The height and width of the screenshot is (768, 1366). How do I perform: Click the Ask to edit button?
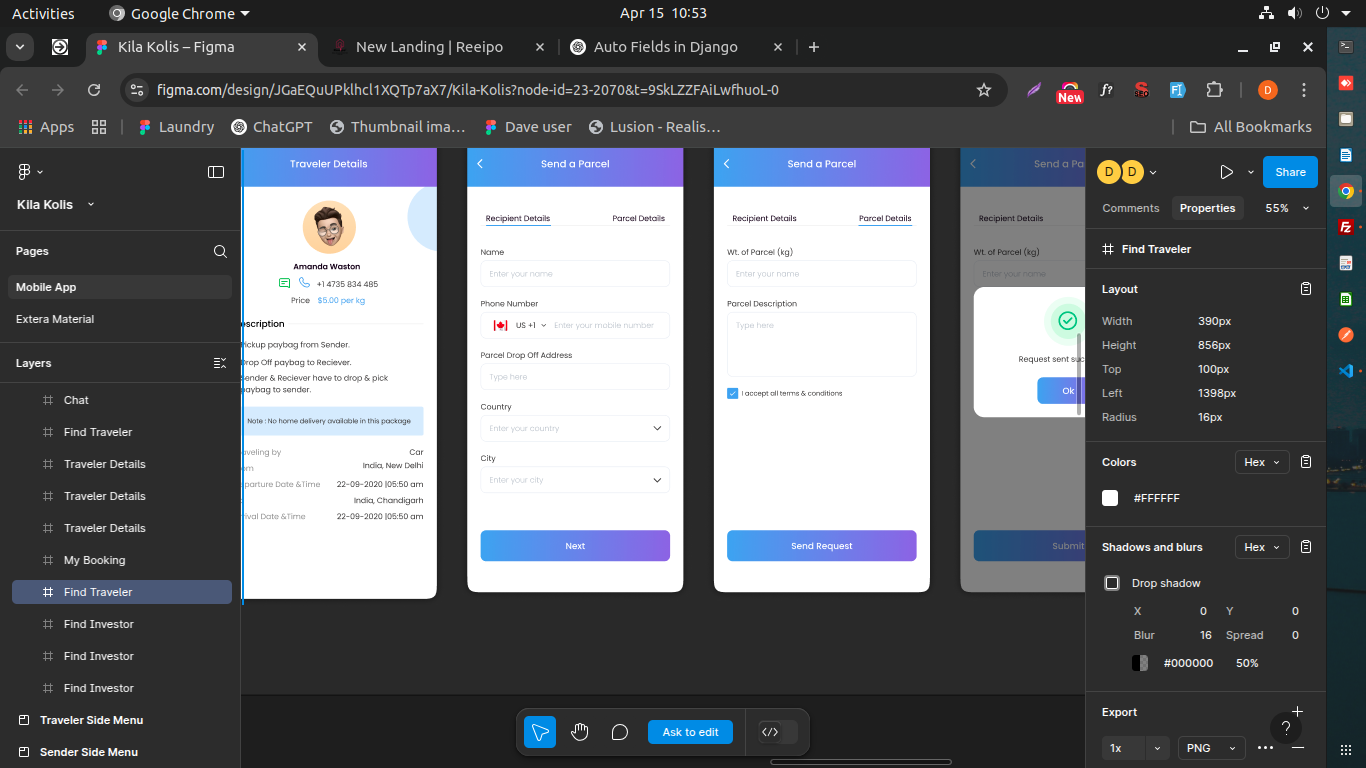pyautogui.click(x=690, y=732)
